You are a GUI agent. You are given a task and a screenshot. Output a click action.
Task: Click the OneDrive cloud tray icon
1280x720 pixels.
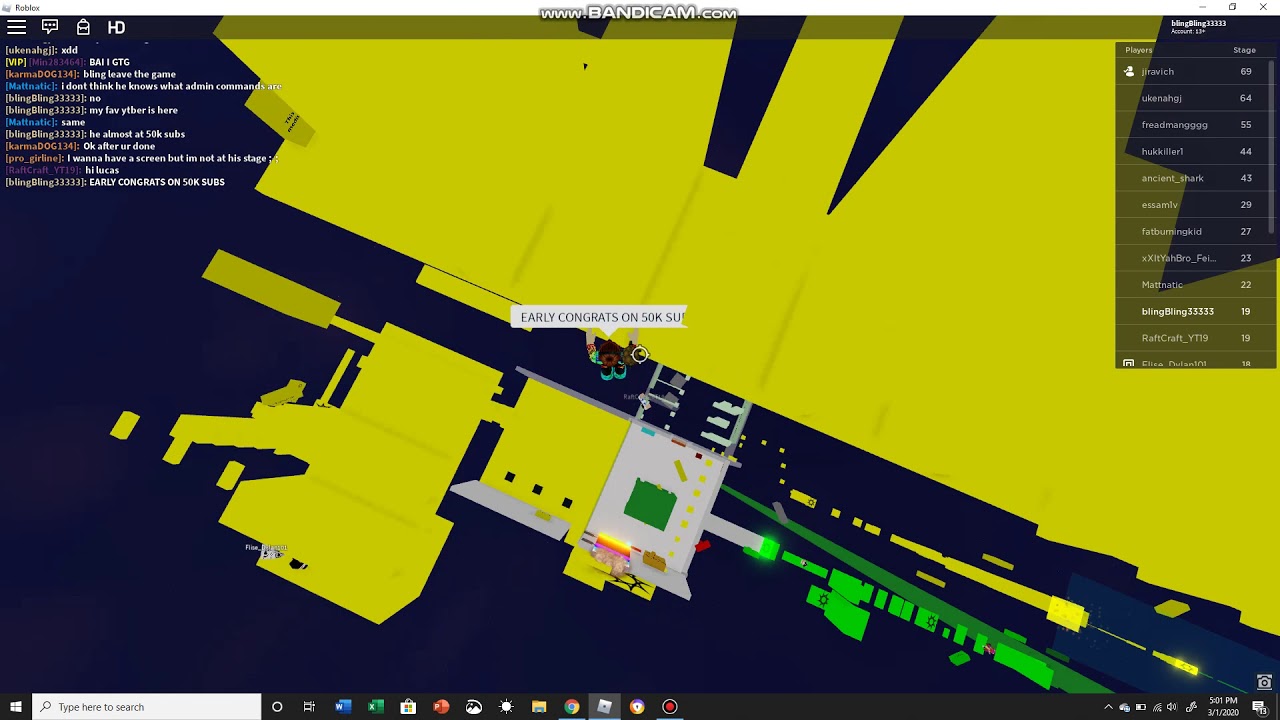1124,707
